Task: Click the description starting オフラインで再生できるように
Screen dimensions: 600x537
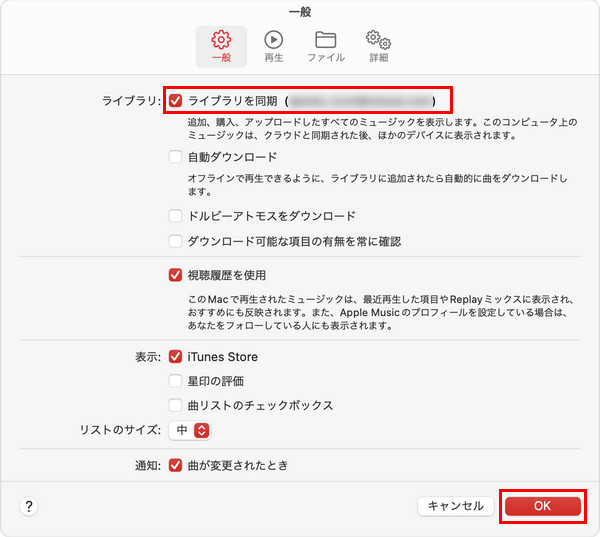Action: 377,185
